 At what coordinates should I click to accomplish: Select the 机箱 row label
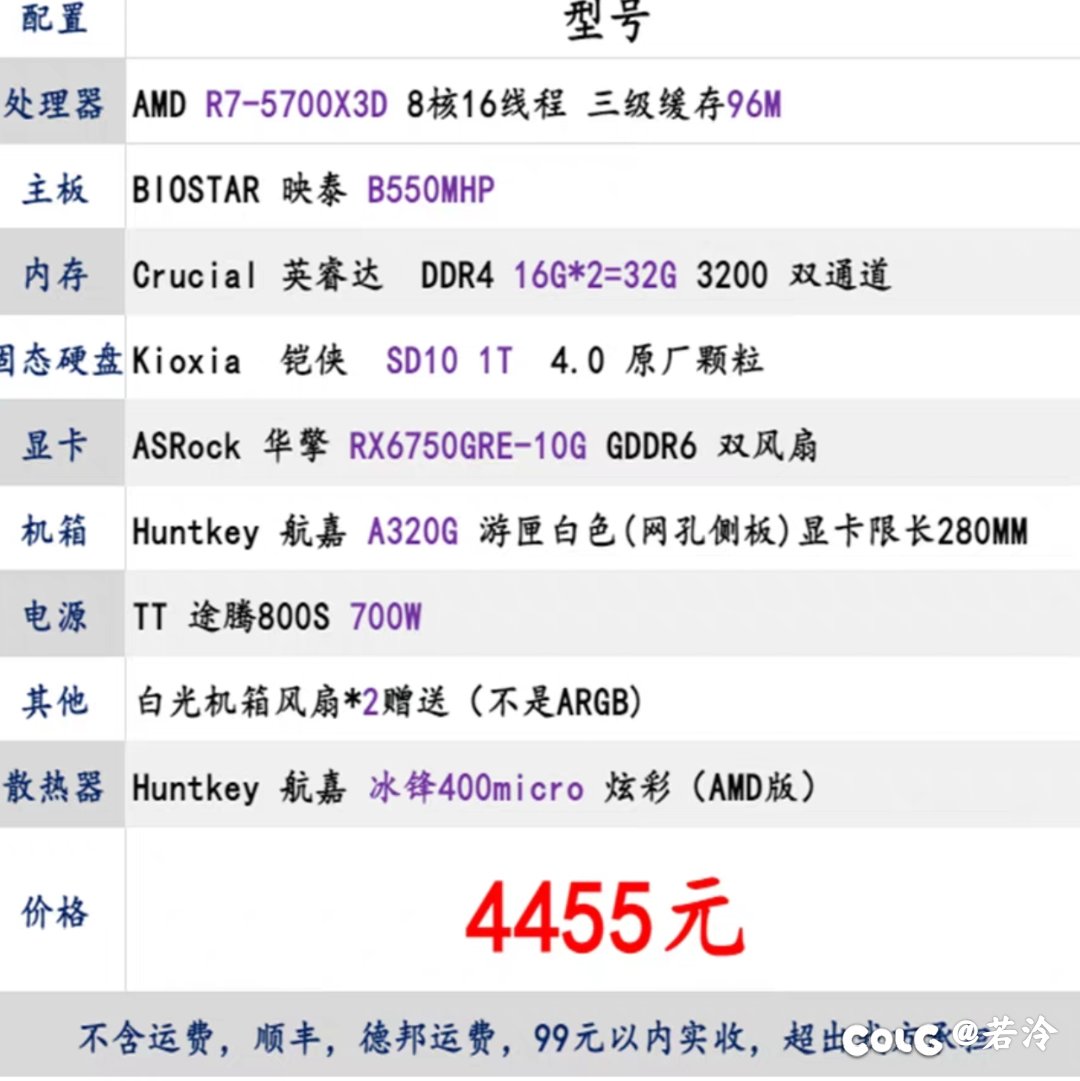tap(55, 531)
